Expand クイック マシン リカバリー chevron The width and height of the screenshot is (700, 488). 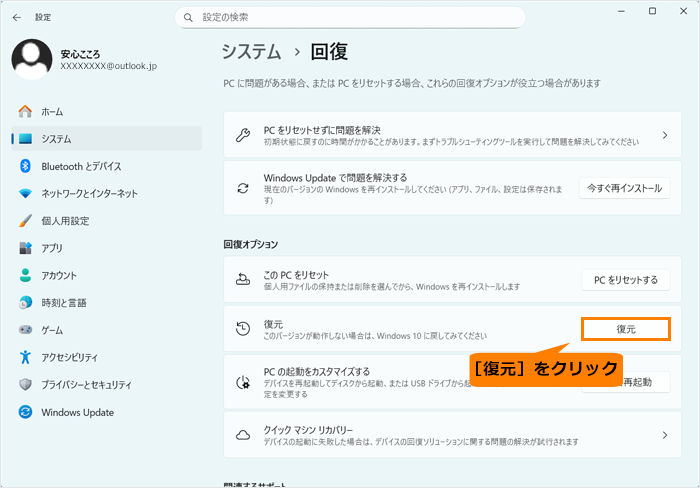click(x=664, y=435)
